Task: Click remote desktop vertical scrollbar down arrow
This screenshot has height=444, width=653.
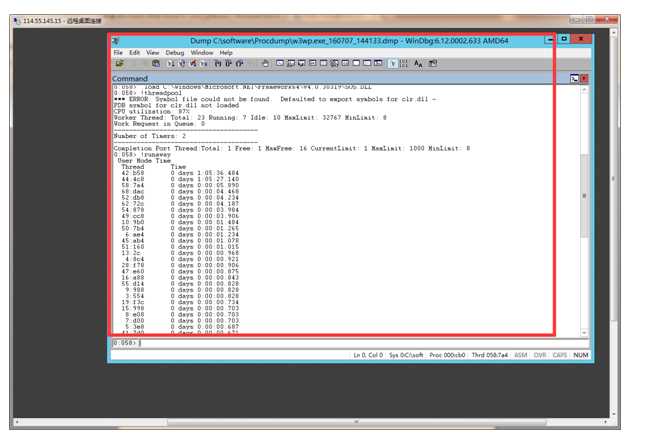Action: coord(613,414)
